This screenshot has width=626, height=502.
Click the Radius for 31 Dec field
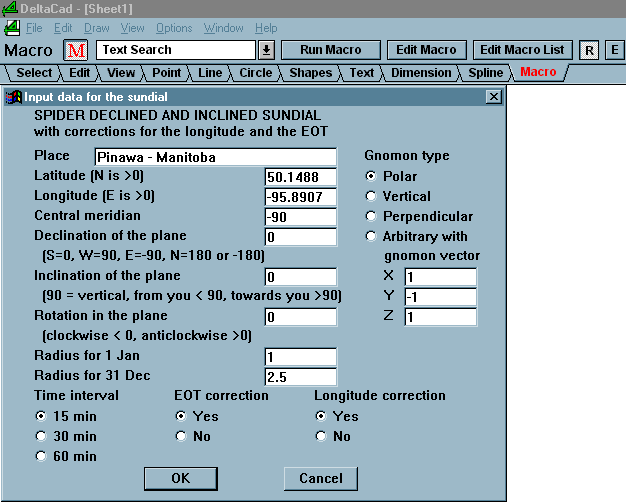[300, 377]
